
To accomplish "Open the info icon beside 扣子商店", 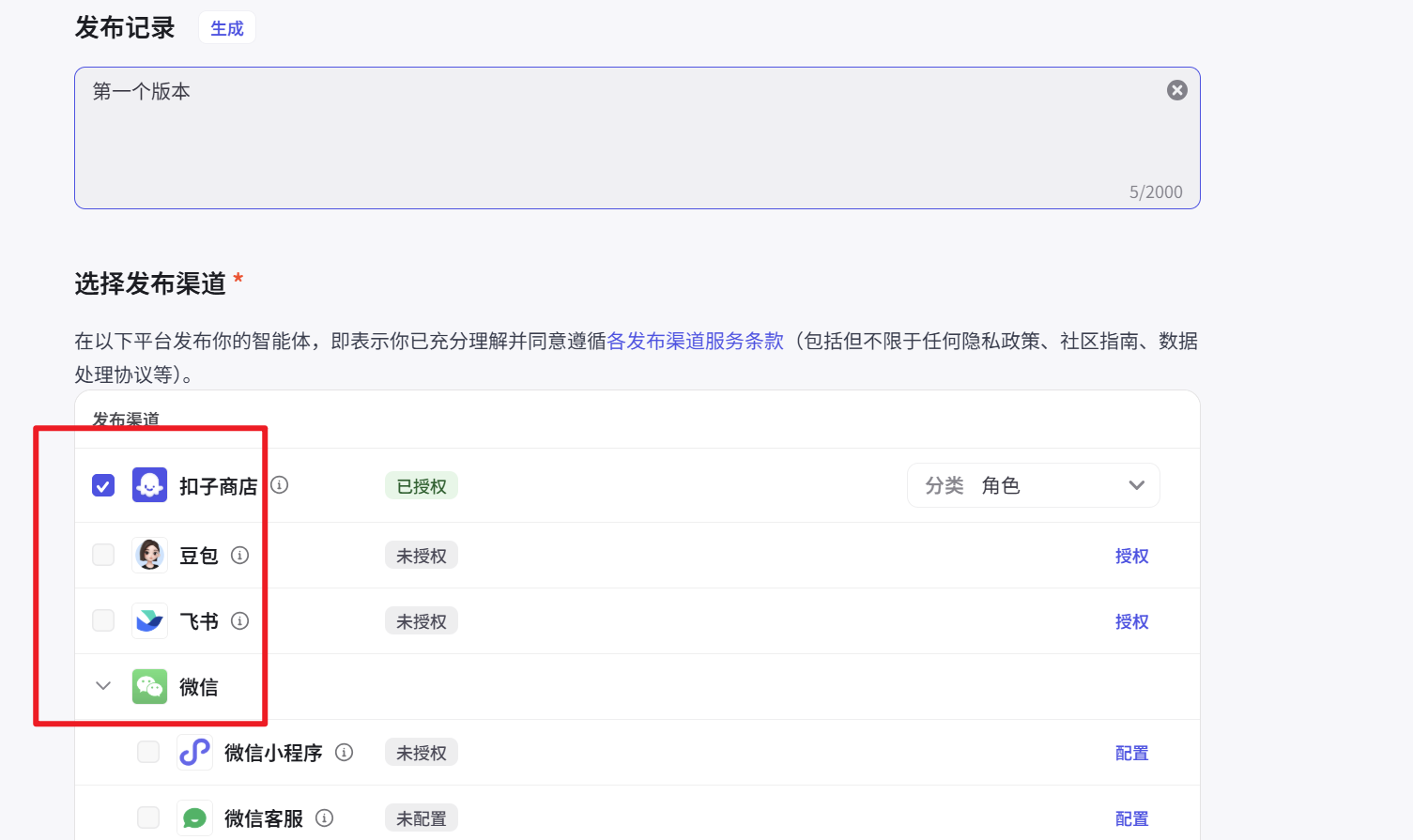I will pyautogui.click(x=280, y=485).
